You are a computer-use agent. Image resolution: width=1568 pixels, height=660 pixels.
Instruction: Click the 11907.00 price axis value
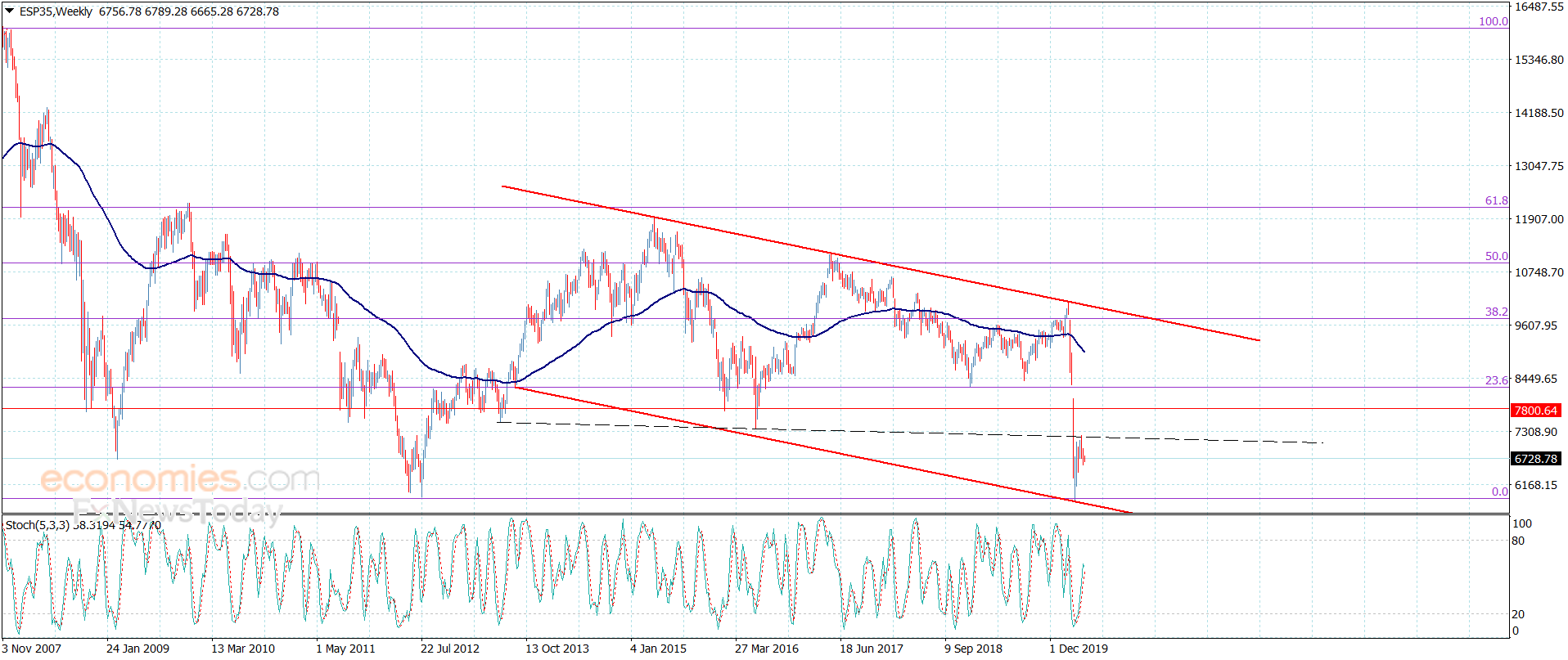(1539, 219)
